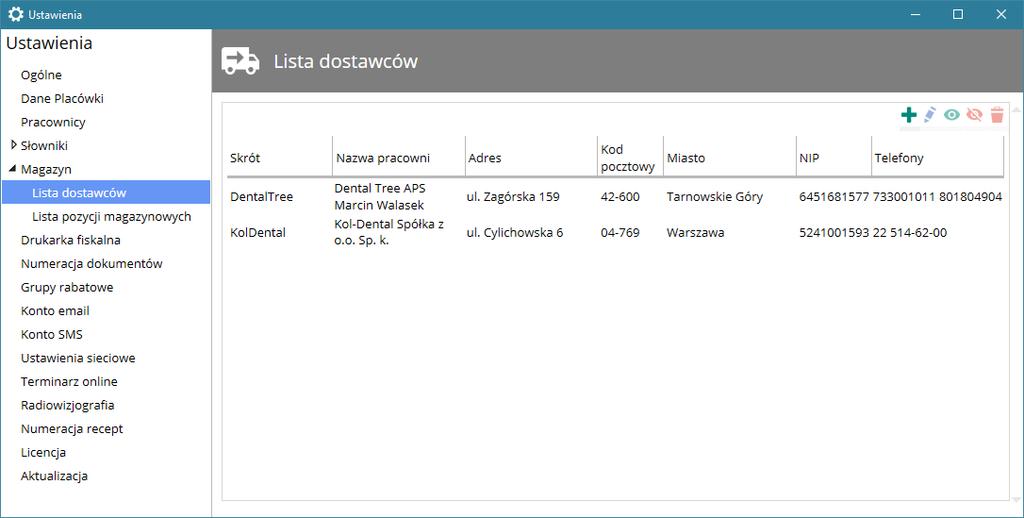Screen dimensions: 1024x518
Task: Click city Tarnowskie Góry
Action: click(714, 196)
